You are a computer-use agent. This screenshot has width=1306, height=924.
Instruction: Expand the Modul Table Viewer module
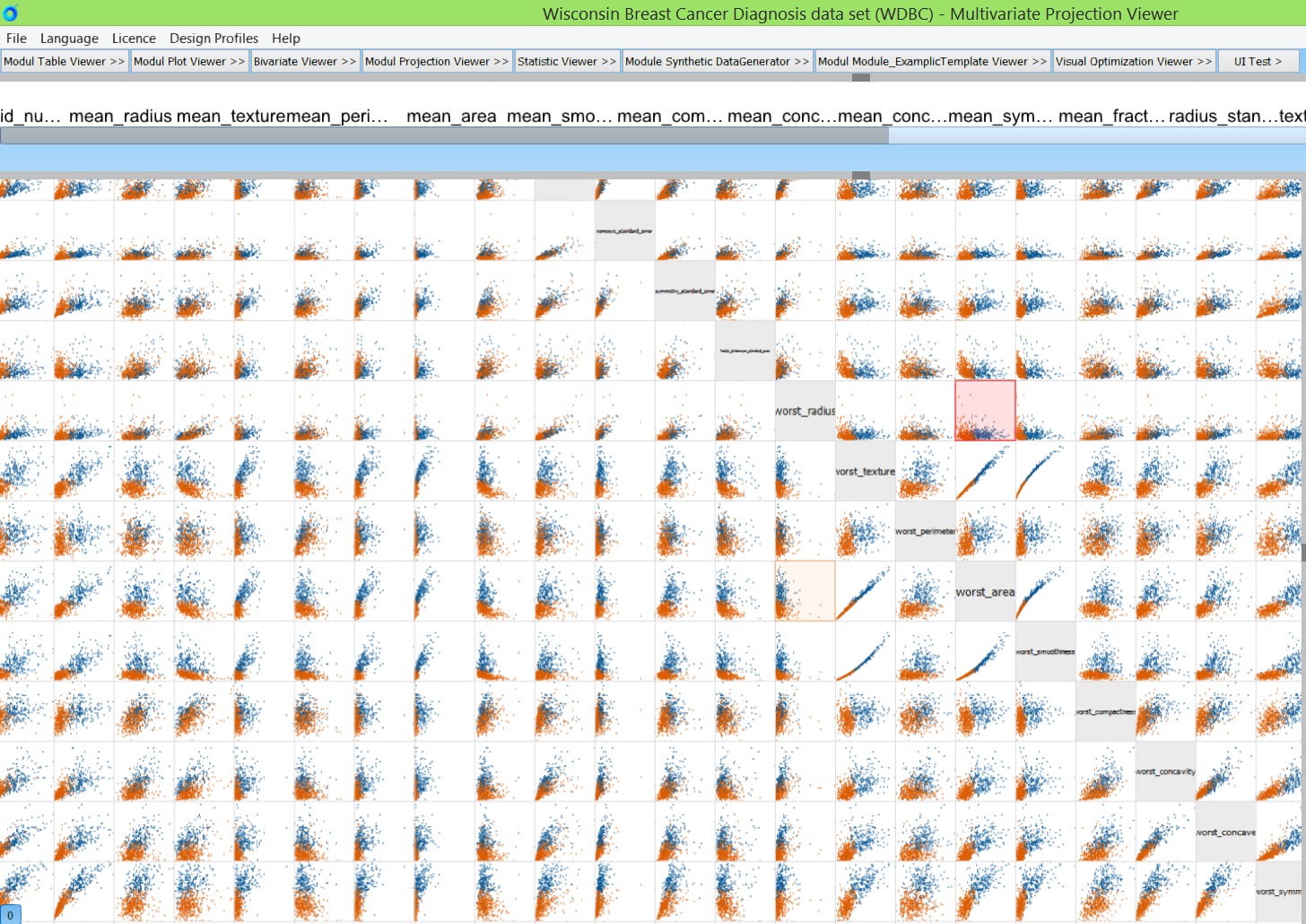65,62
